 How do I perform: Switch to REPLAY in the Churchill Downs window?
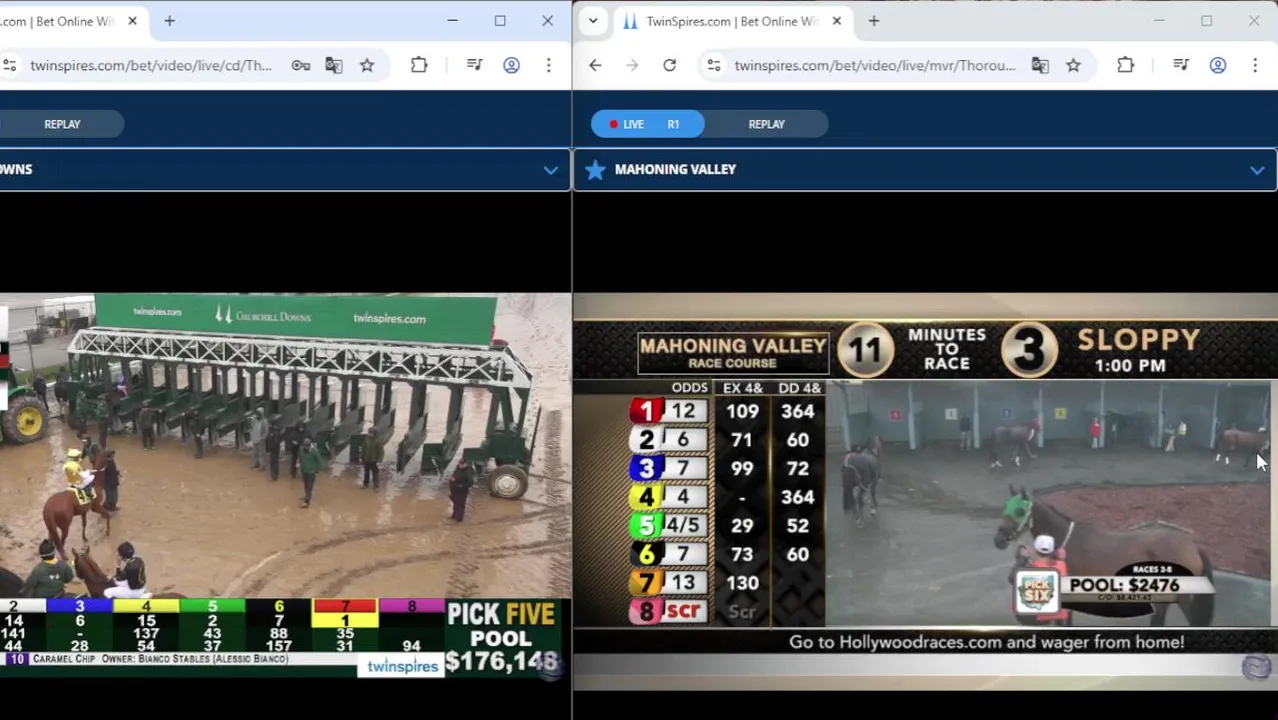(62, 124)
